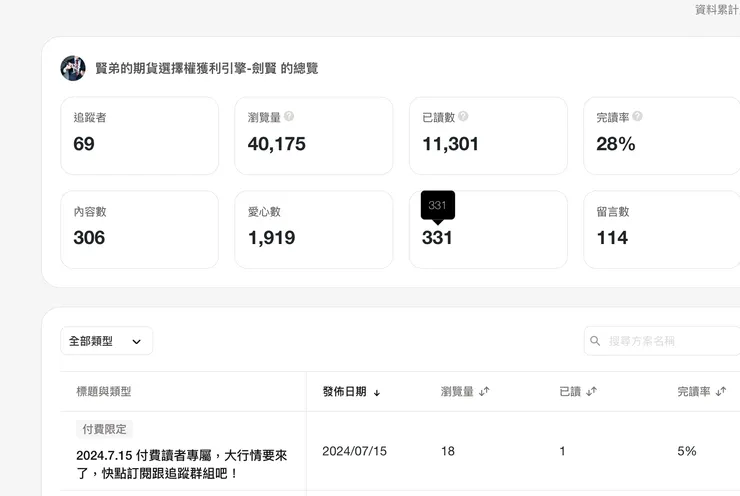Image resolution: width=740 pixels, height=496 pixels.
Task: Click the sort arrows beside 已讀 header
Action: pos(592,391)
